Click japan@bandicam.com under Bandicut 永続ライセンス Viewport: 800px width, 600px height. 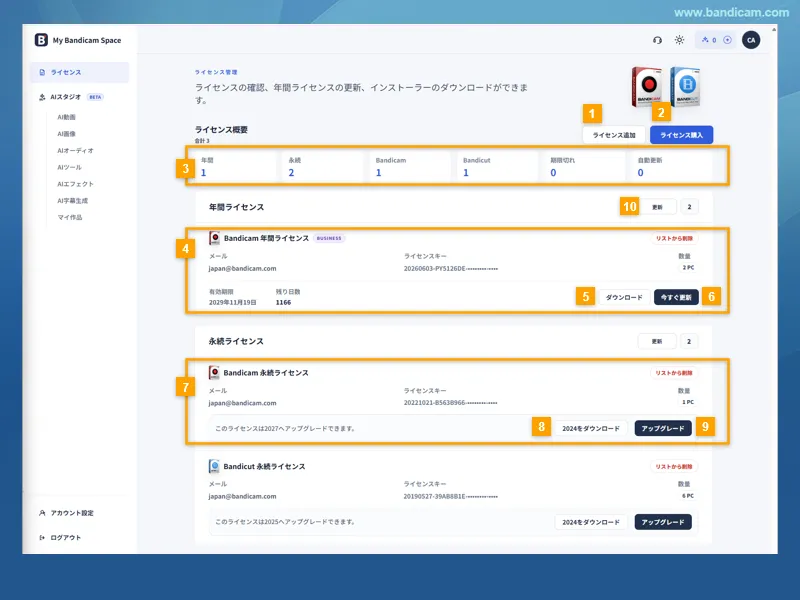coord(242,496)
